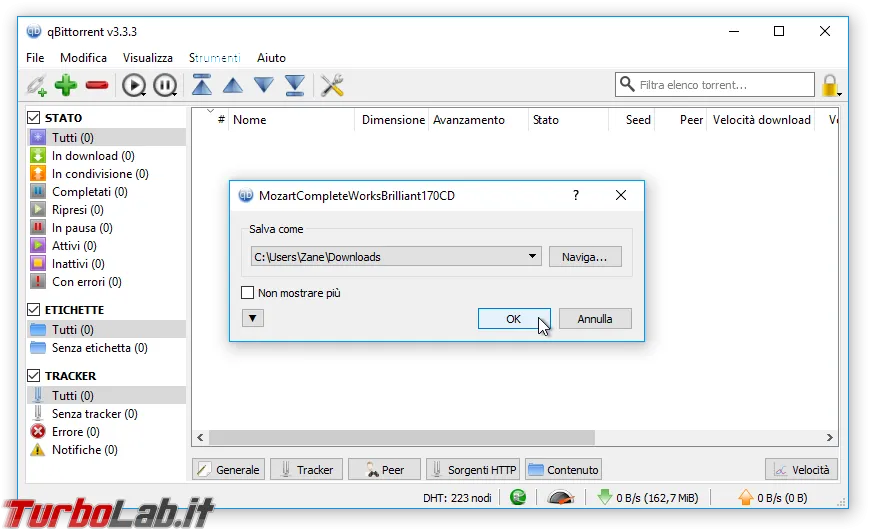Select Completati (0) filter
870x531 pixels.
tap(107, 192)
